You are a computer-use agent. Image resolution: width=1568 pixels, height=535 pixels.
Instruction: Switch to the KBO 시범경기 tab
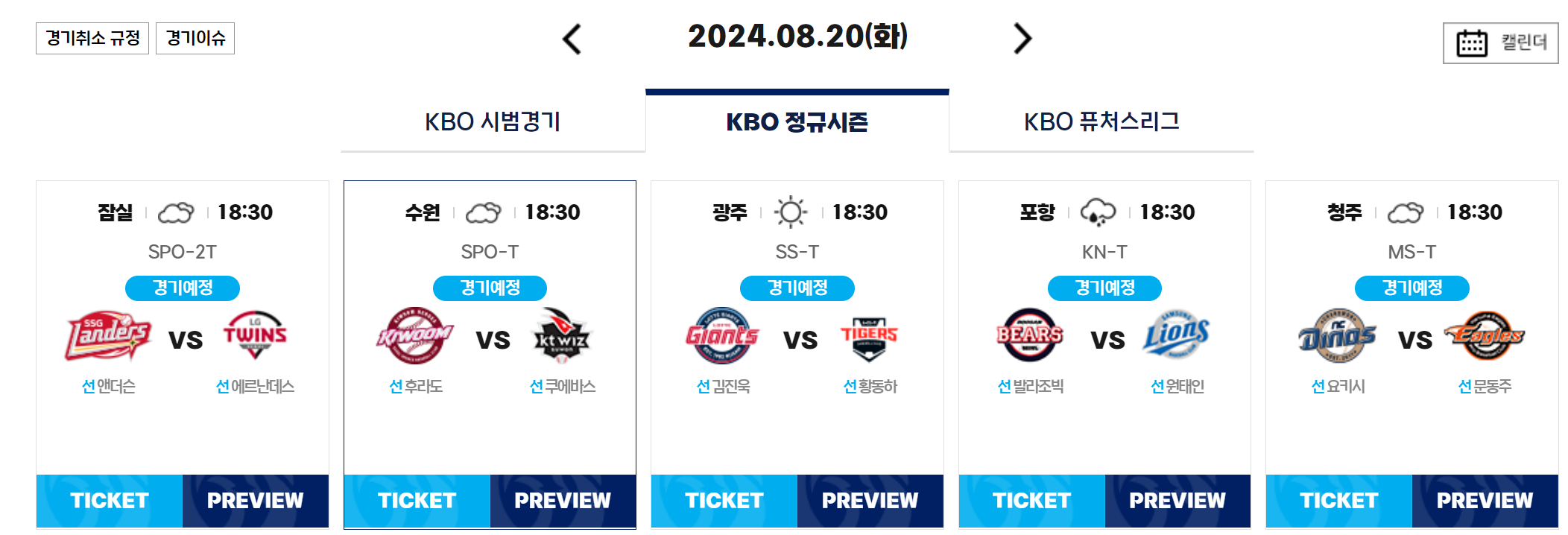coord(493,121)
